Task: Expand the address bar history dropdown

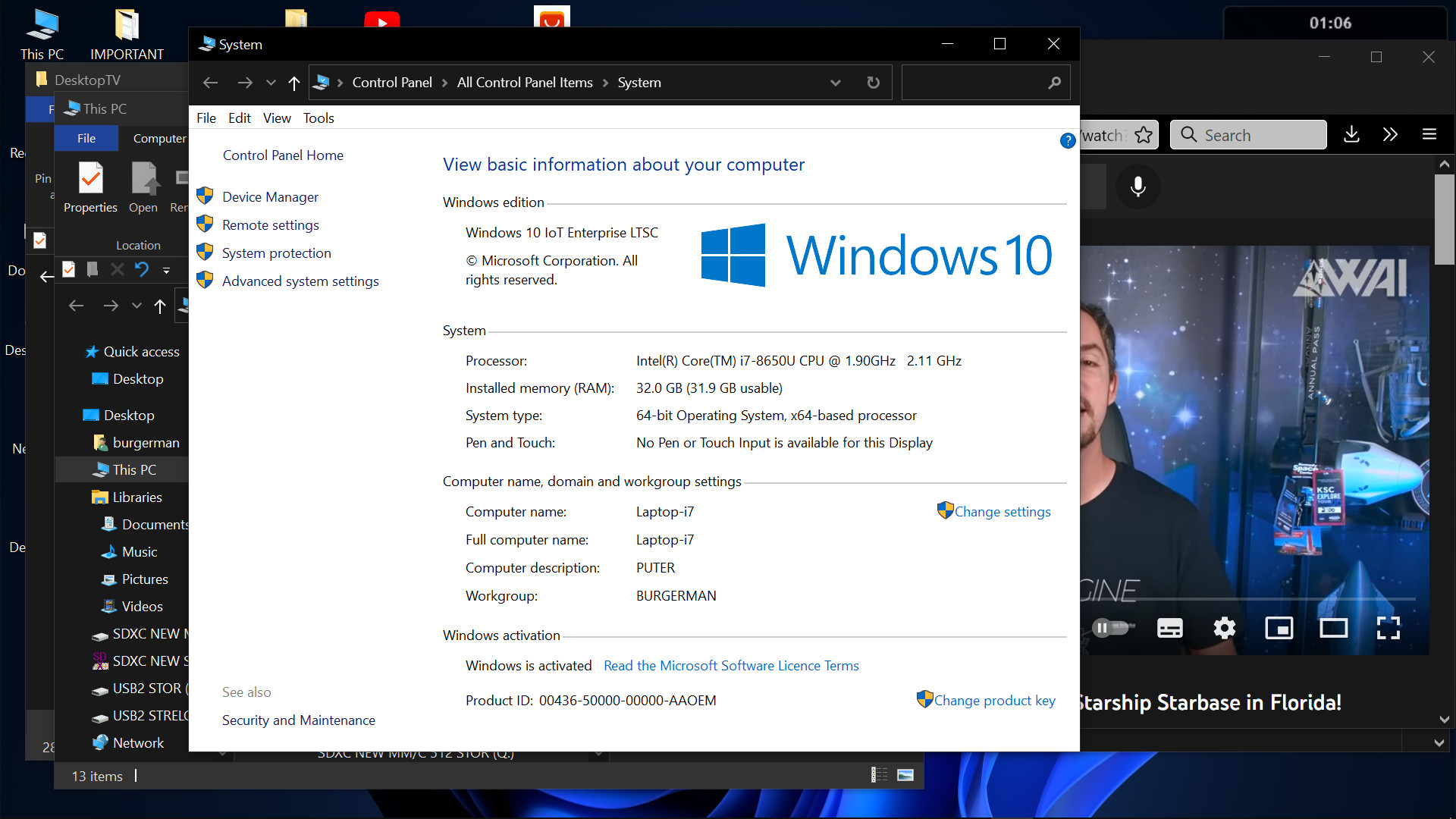Action: coord(835,83)
